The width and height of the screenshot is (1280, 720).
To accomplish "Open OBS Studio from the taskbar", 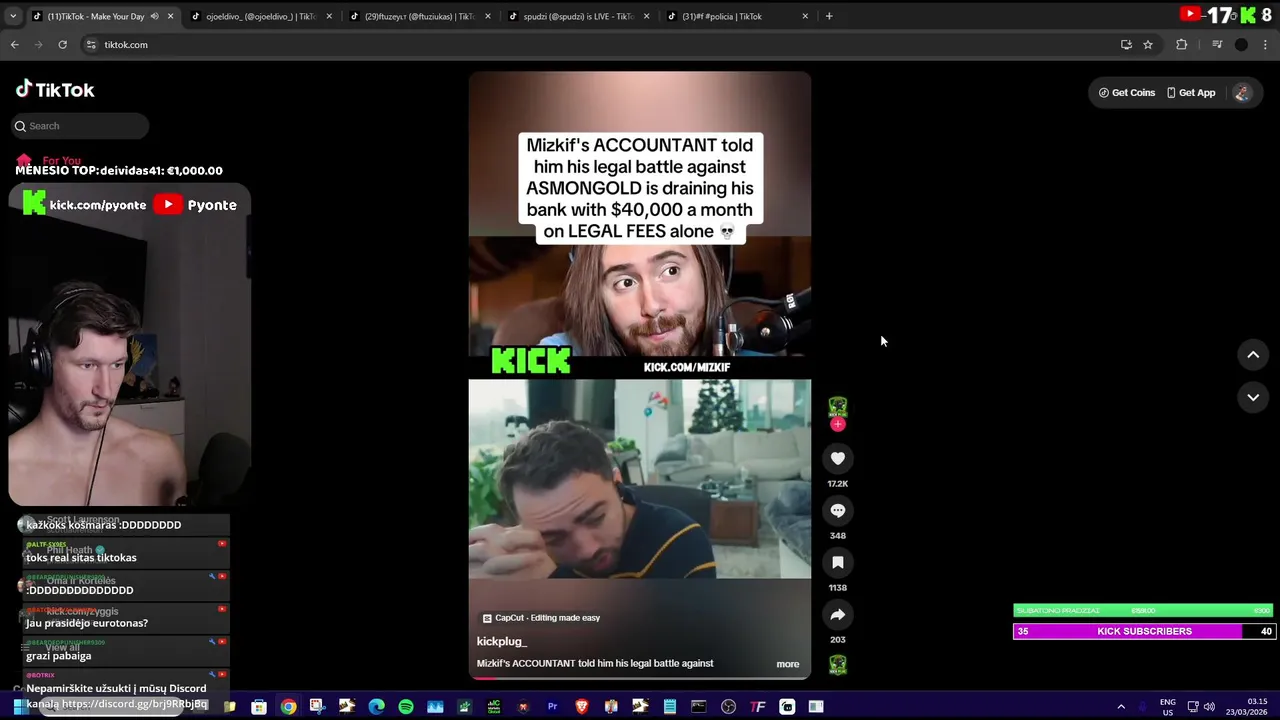I will 728,707.
